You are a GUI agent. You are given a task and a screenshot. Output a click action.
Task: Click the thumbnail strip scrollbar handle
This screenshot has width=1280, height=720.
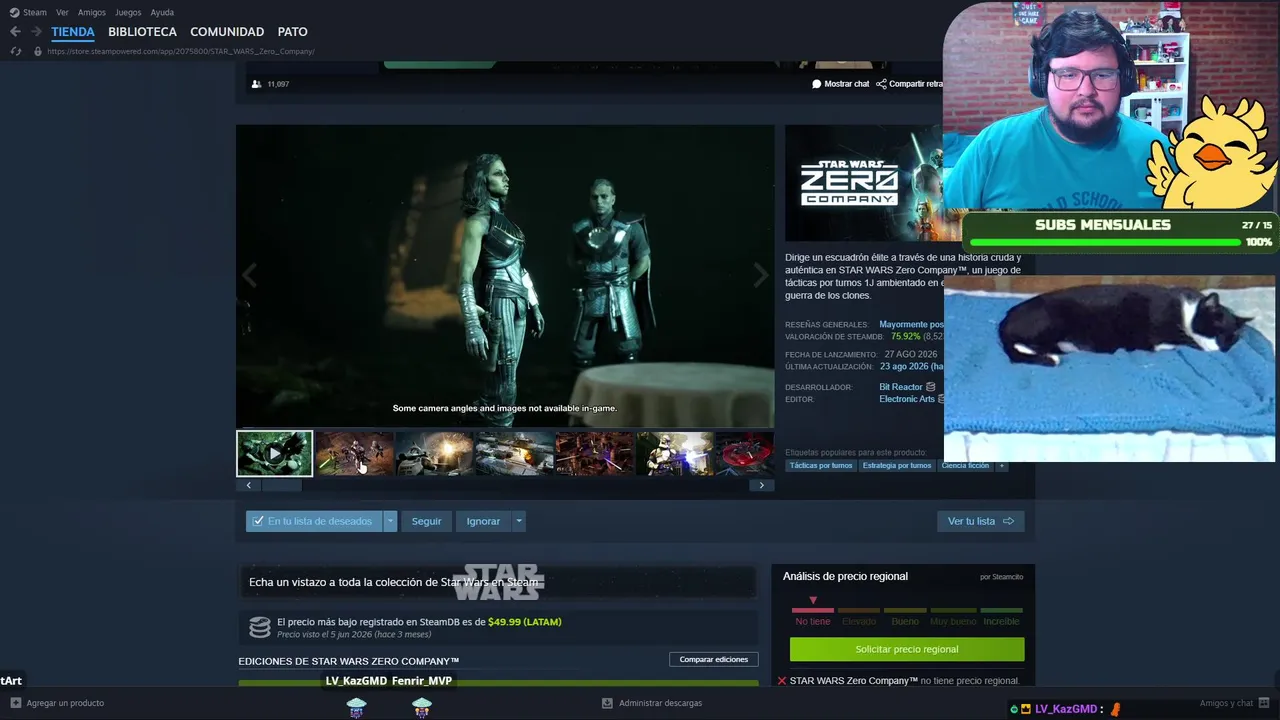[x=281, y=485]
